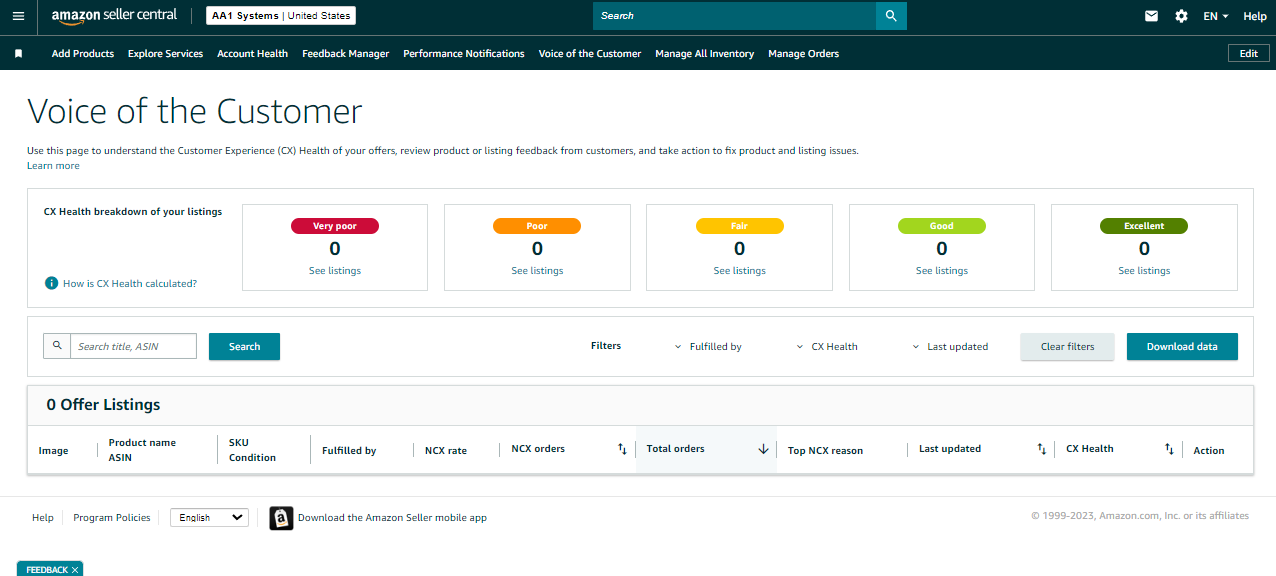The height and width of the screenshot is (576, 1276).
Task: Sort Total orders descending arrow
Action: point(763,449)
